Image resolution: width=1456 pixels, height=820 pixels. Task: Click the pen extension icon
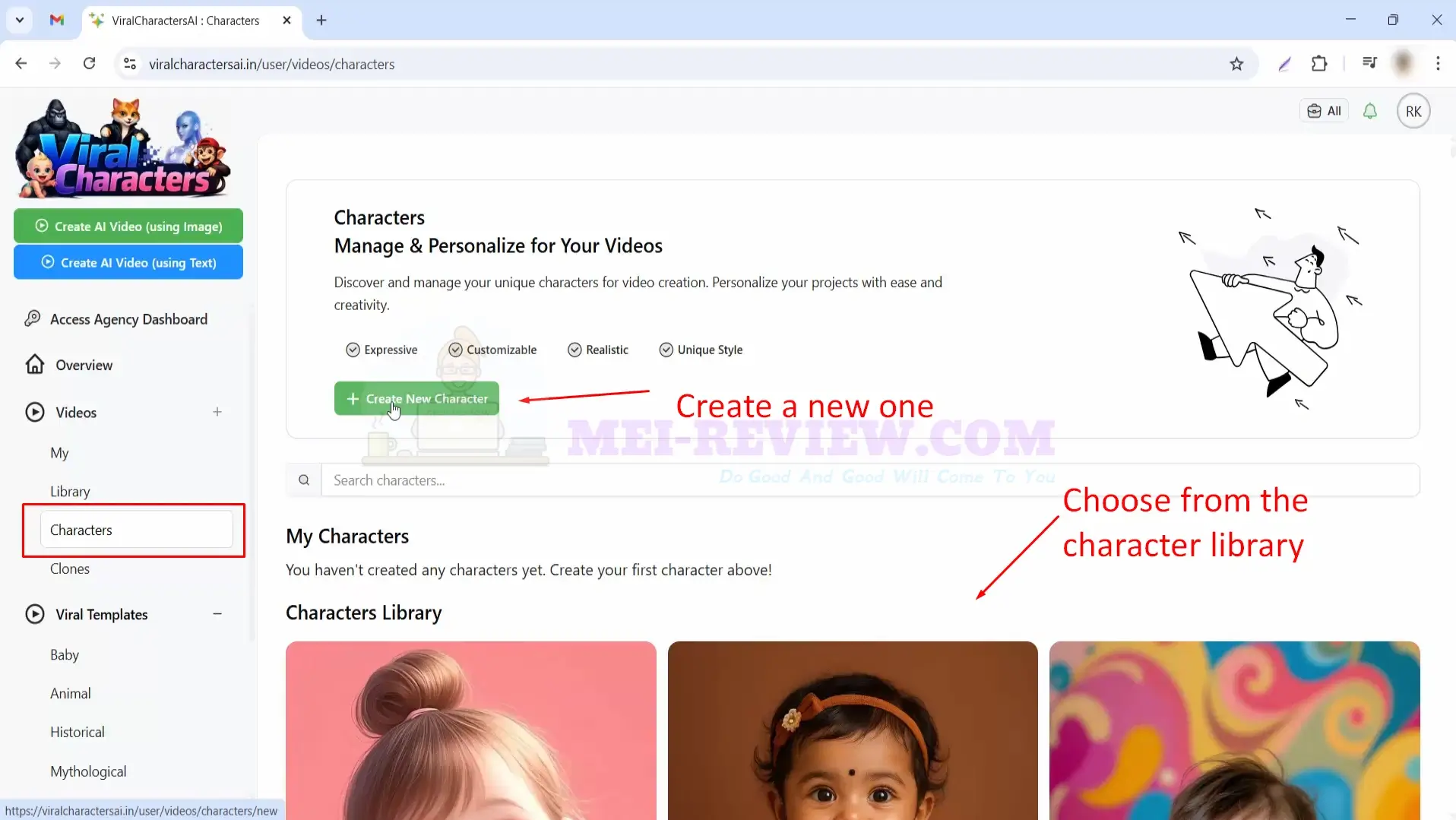point(1284,64)
